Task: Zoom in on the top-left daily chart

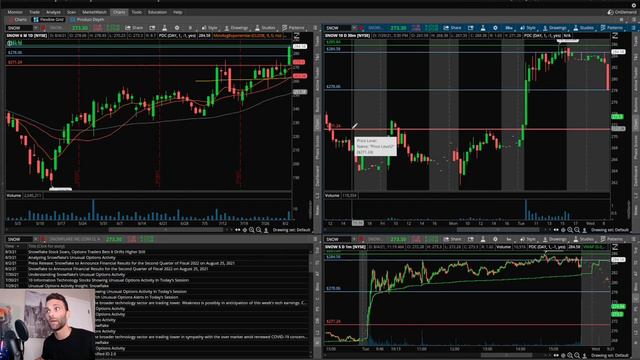Action: tap(251, 230)
